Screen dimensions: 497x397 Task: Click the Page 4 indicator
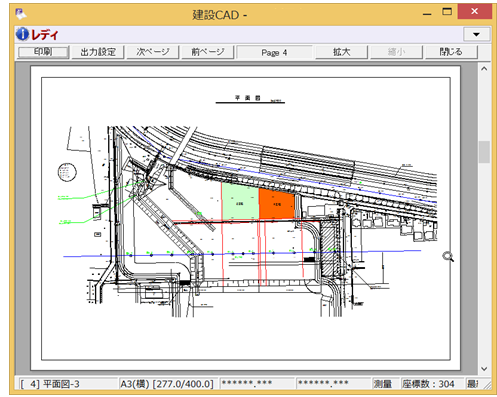pyautogui.click(x=274, y=52)
